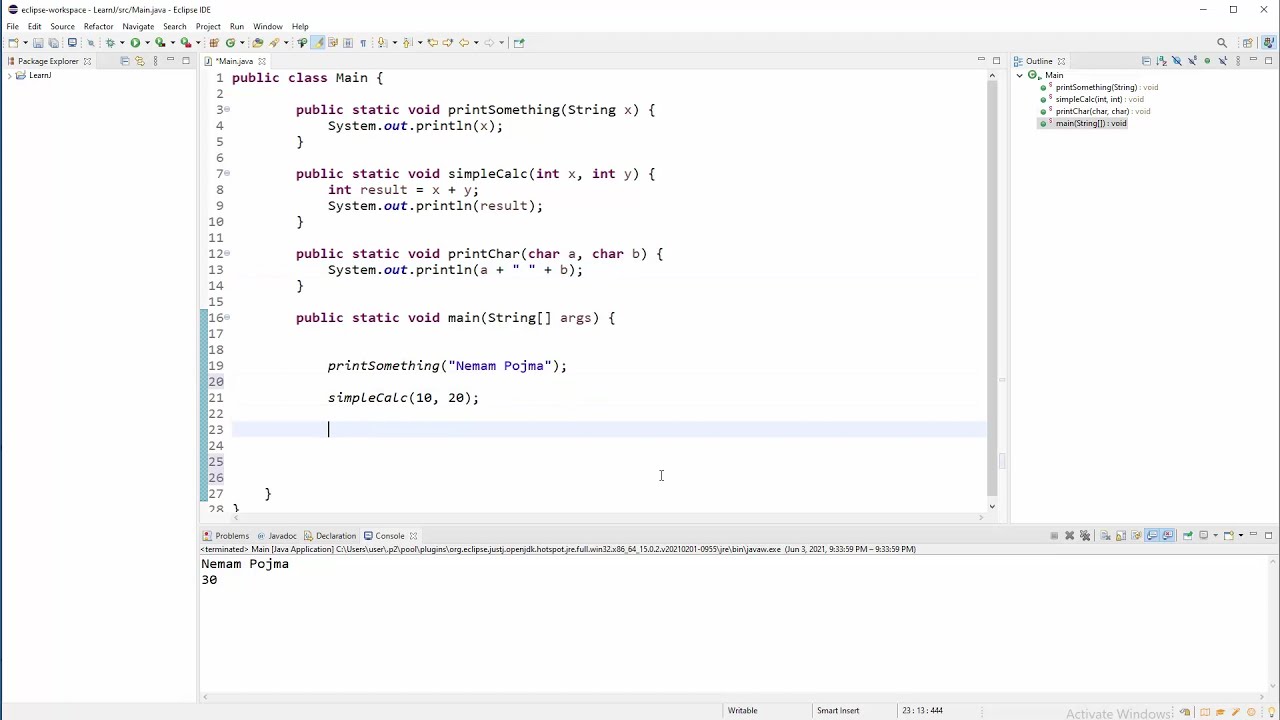Open the Source menu
The height and width of the screenshot is (720, 1280).
coord(62,26)
